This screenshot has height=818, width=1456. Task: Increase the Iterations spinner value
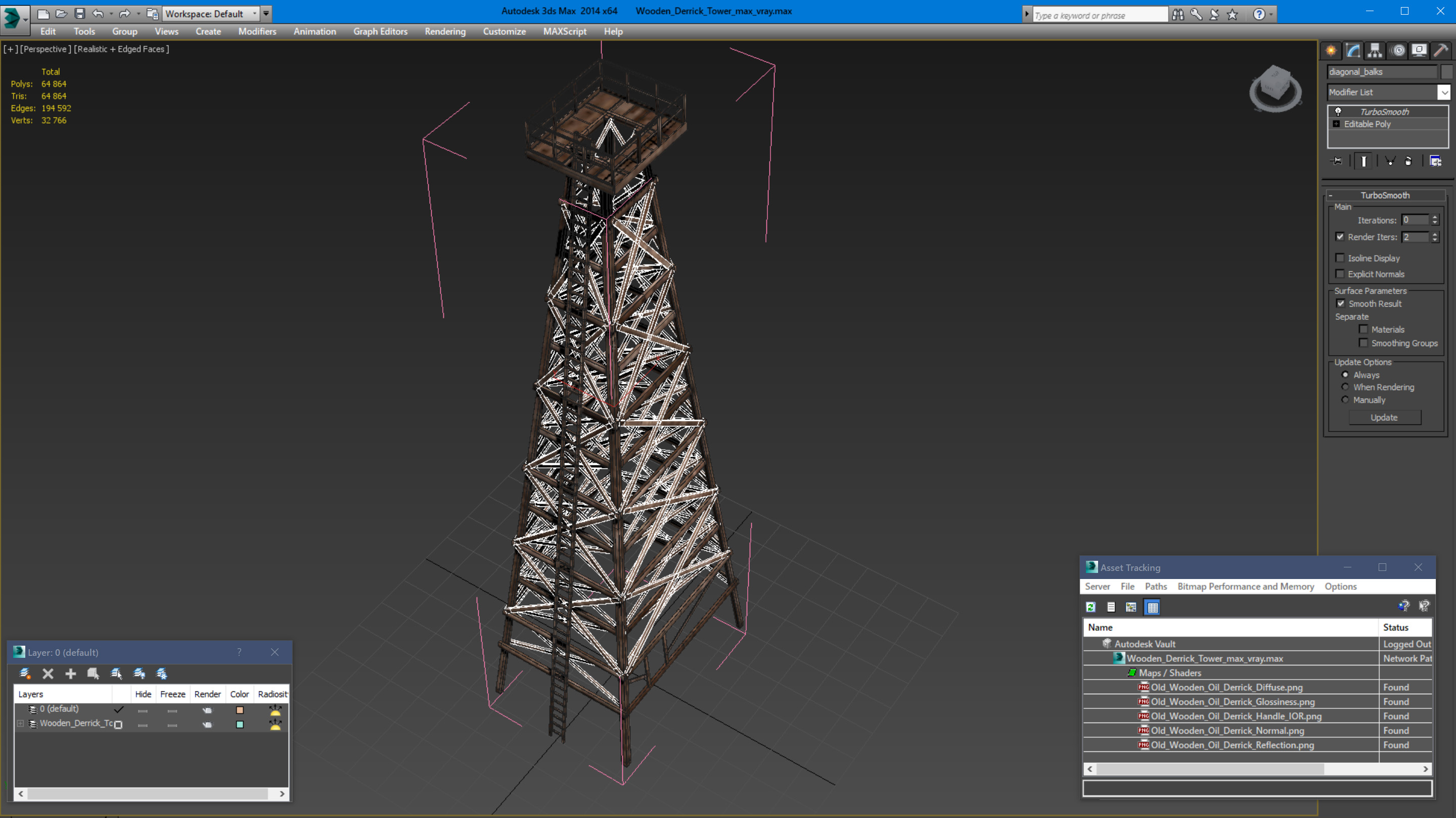(1435, 217)
